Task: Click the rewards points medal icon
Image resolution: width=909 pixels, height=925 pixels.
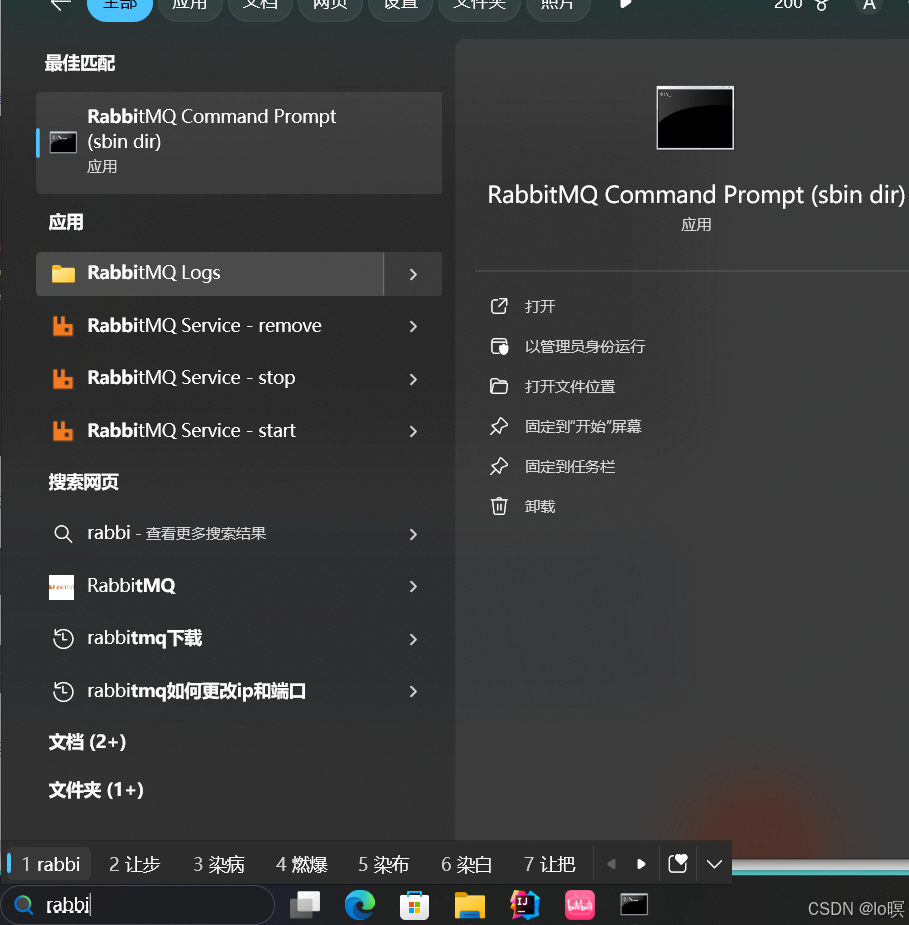Action: pyautogui.click(x=821, y=5)
